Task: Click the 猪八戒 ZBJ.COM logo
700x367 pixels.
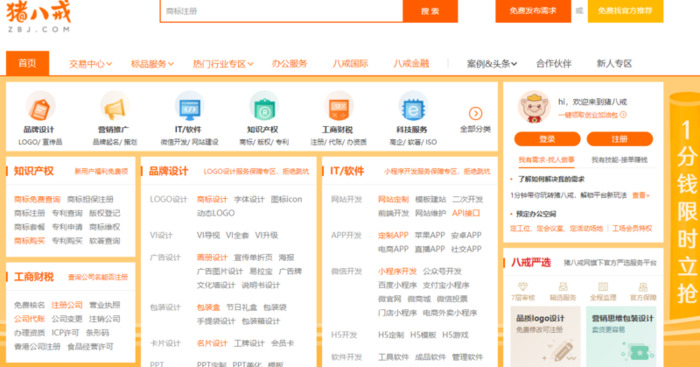Action: pyautogui.click(x=38, y=17)
